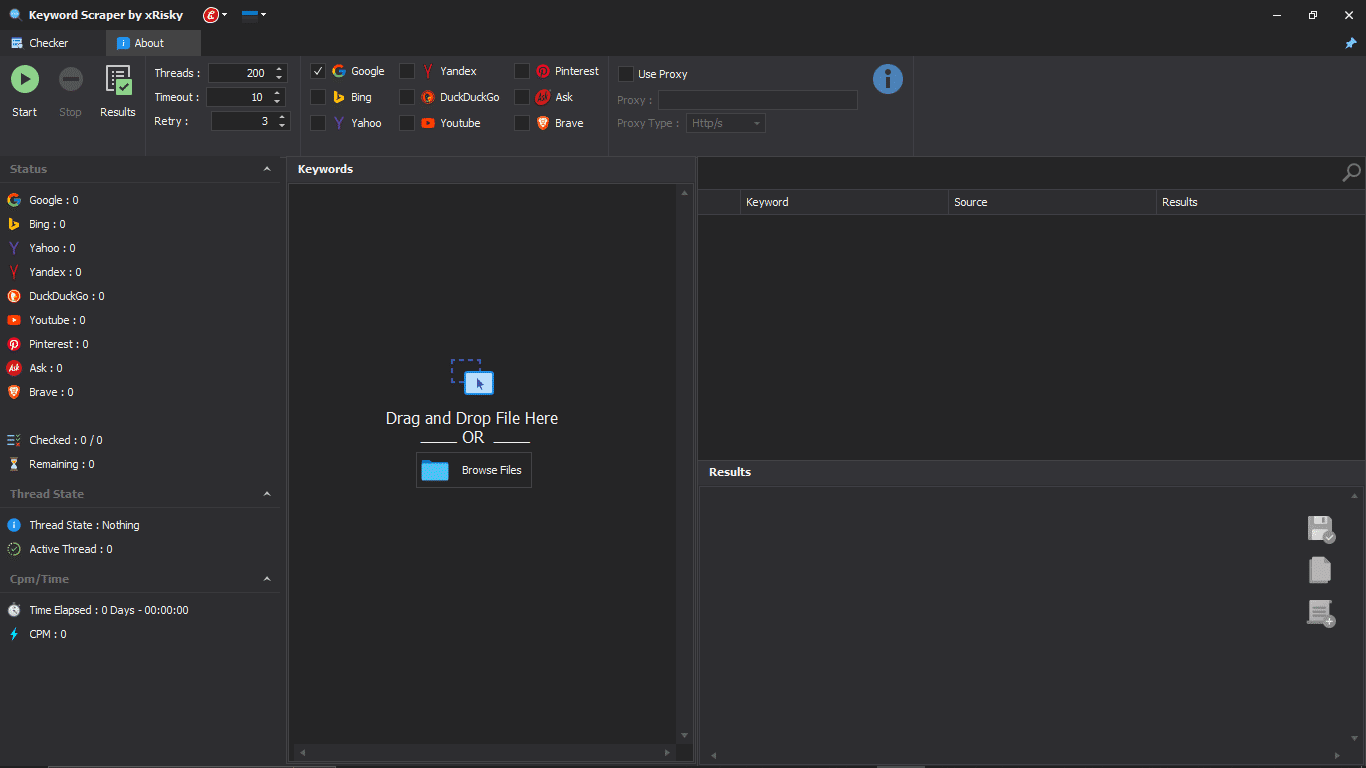Increase the Threads value with up arrow

pos(279,69)
